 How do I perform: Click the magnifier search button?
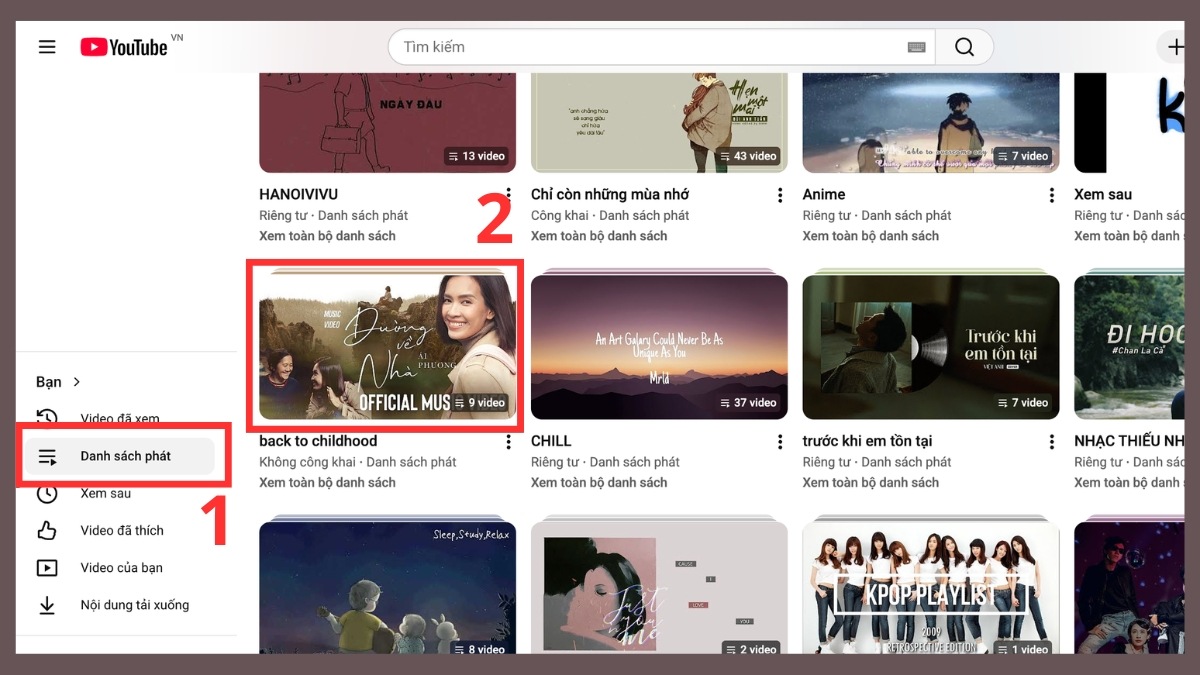pyautogui.click(x=964, y=47)
